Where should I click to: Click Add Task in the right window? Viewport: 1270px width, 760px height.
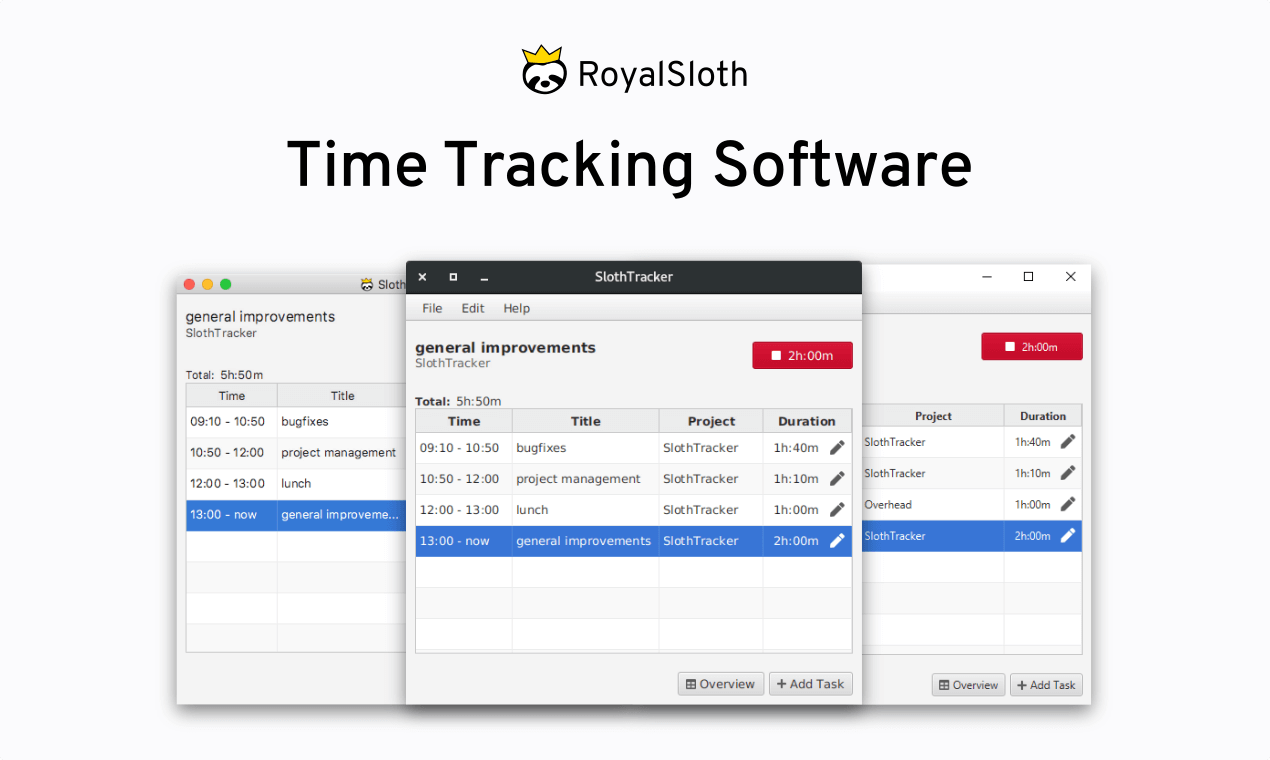[x=1046, y=685]
